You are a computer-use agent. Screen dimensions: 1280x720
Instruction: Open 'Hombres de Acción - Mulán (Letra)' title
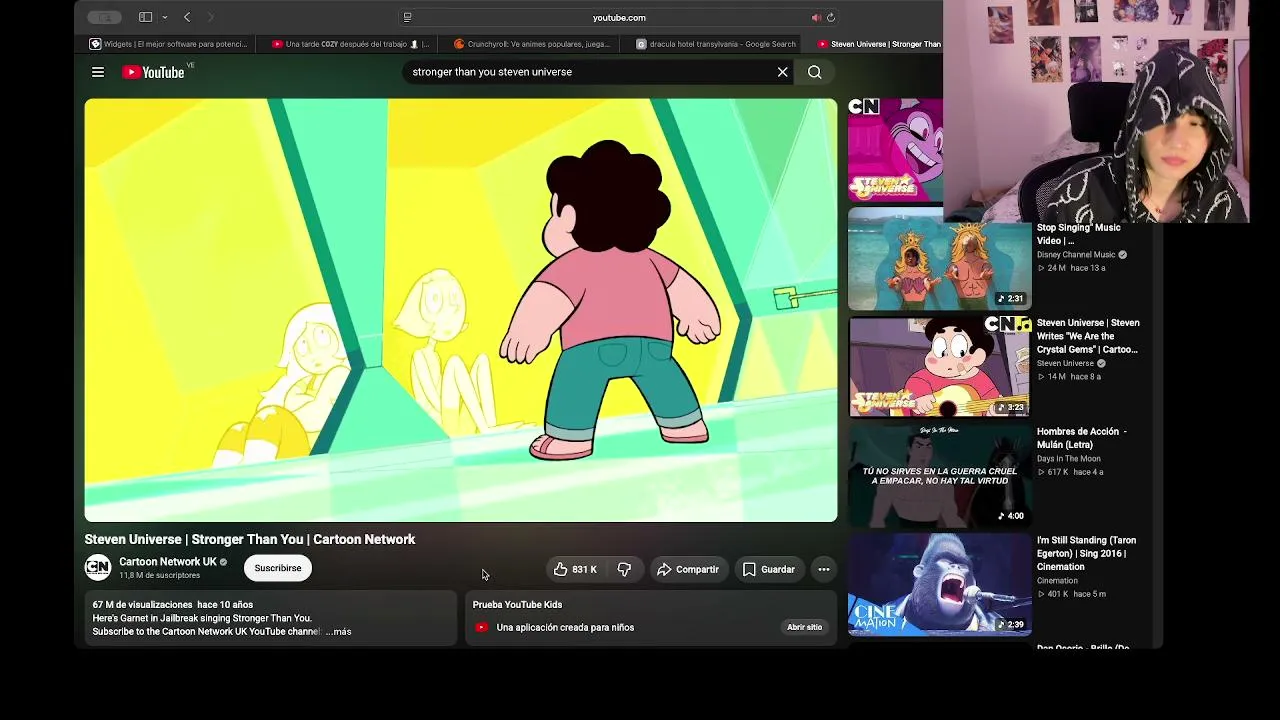coord(1082,438)
